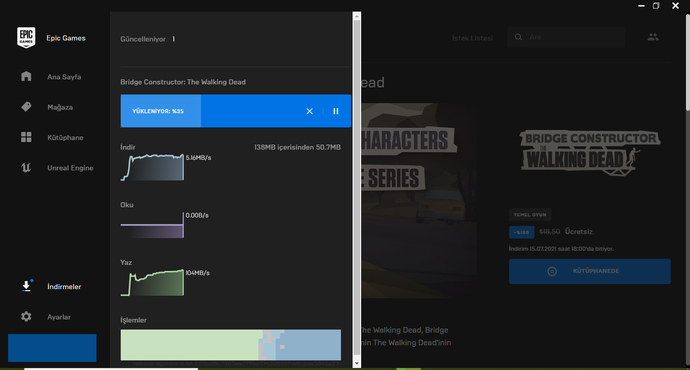
Task: Select Ana Sayfa menu label
Action: [64, 77]
